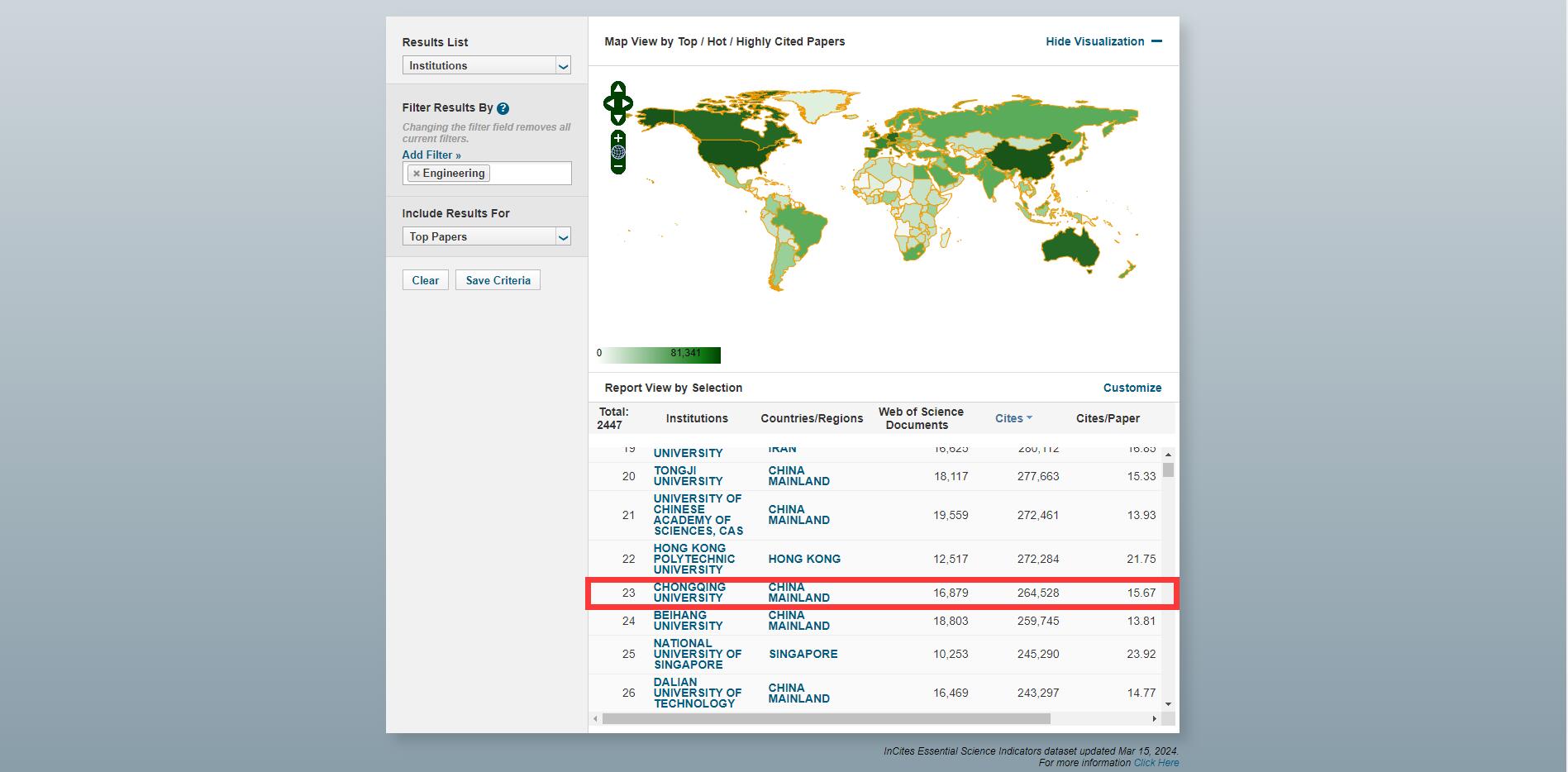
Task: Click the Institutions column header
Action: point(697,418)
